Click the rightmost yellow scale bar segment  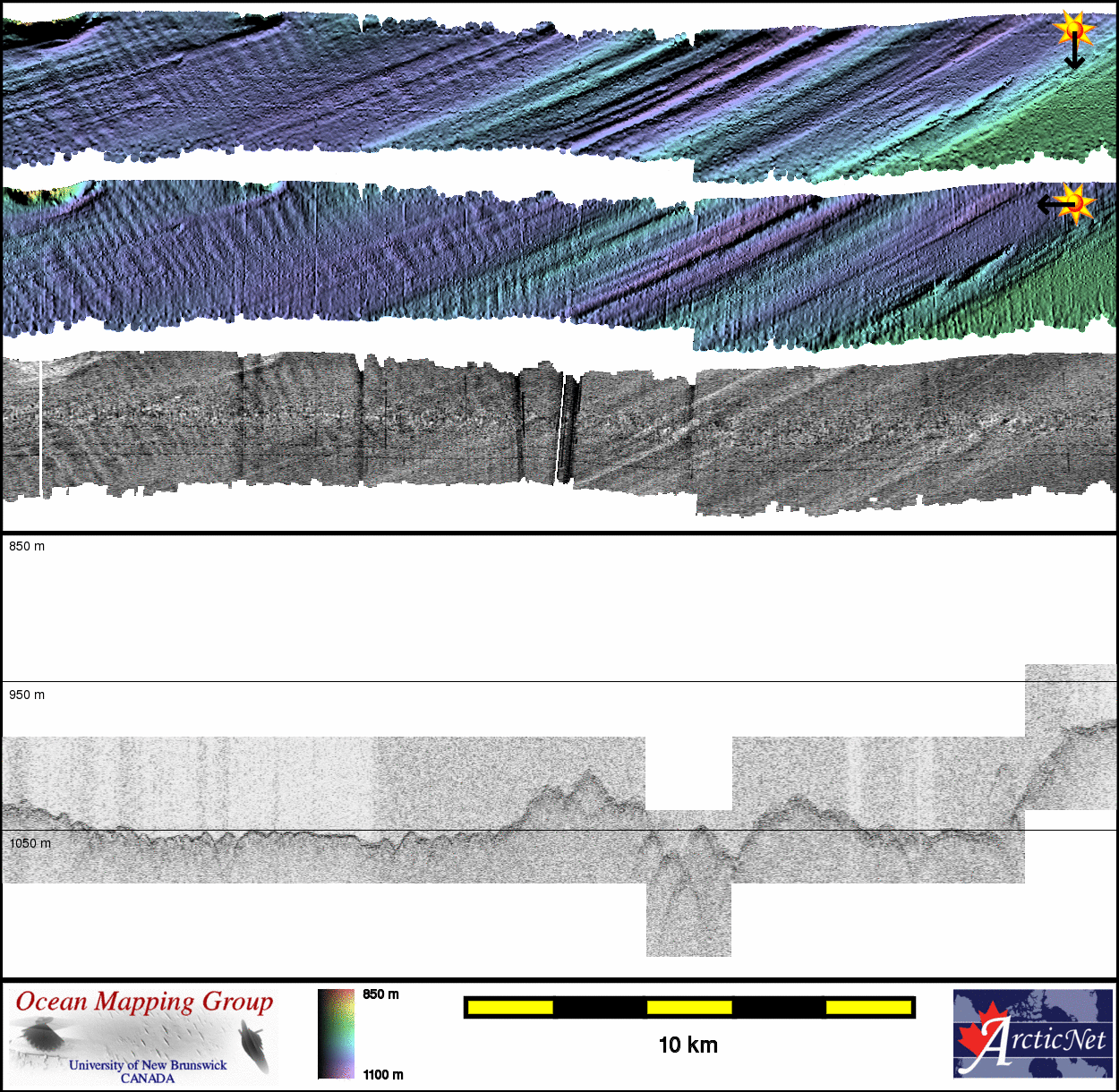[867, 1008]
